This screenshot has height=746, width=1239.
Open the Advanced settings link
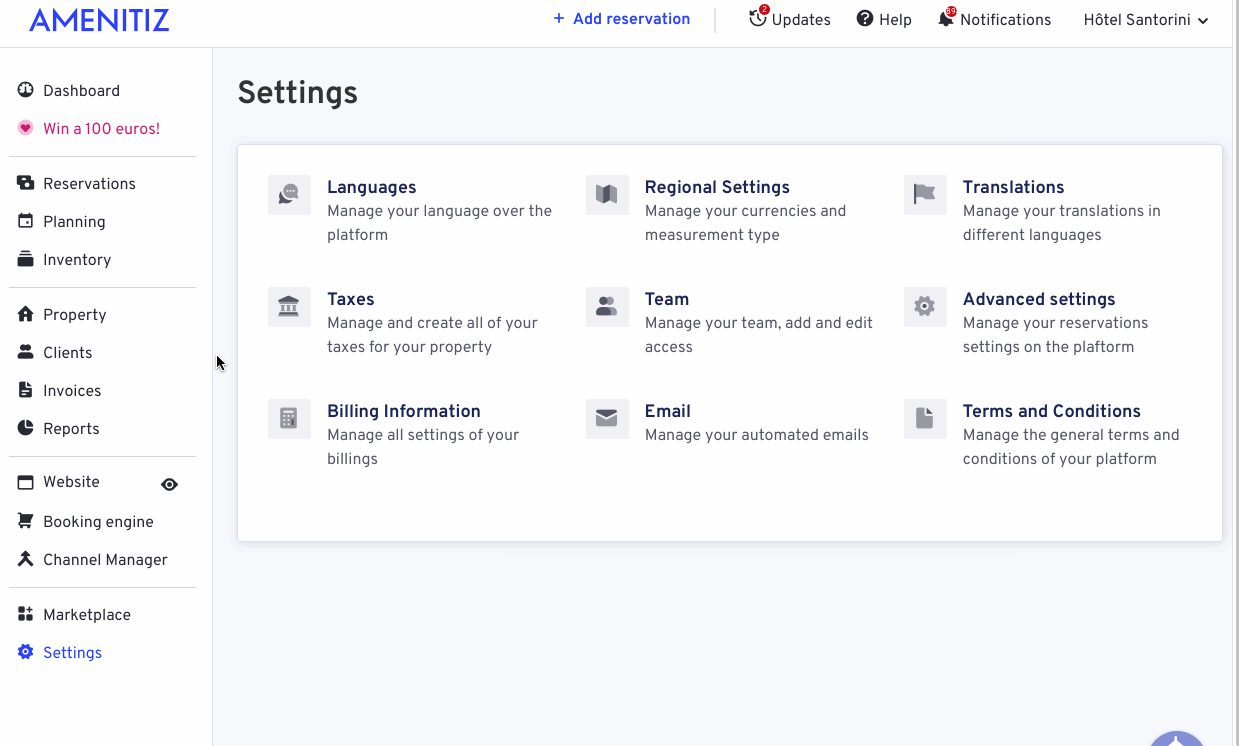(1039, 299)
